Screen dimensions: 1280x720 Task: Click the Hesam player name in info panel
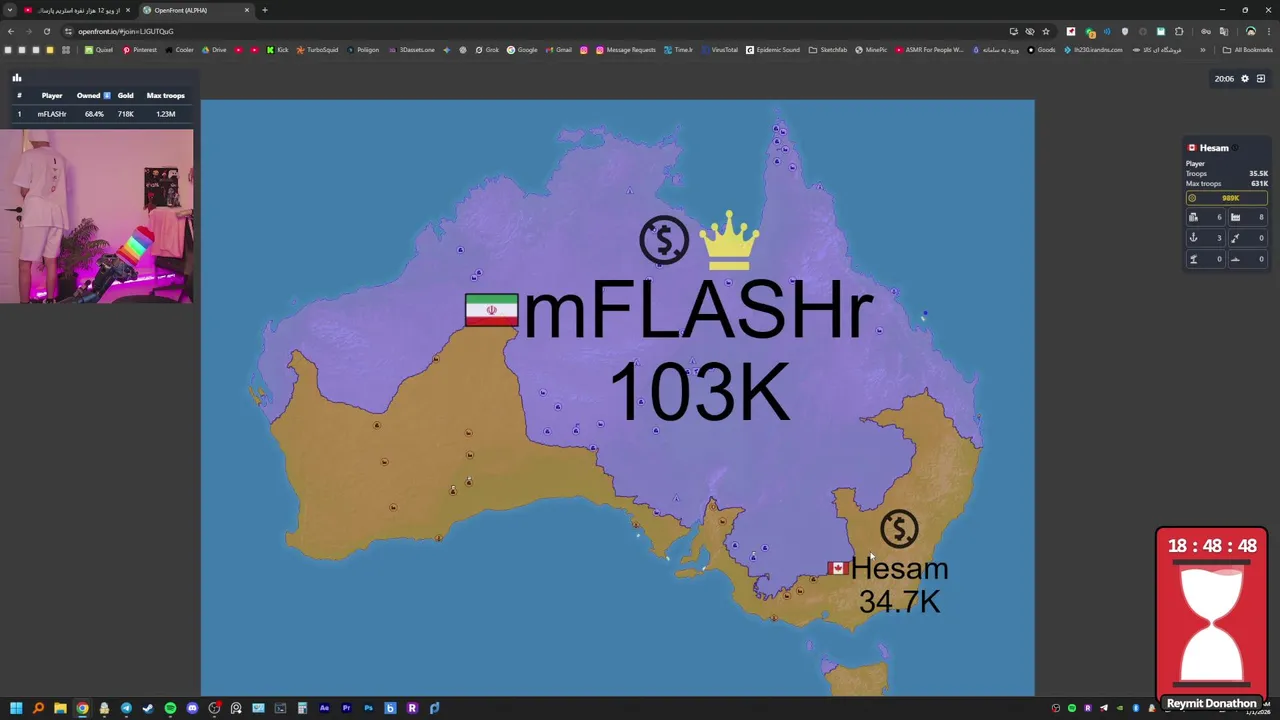1214,148
